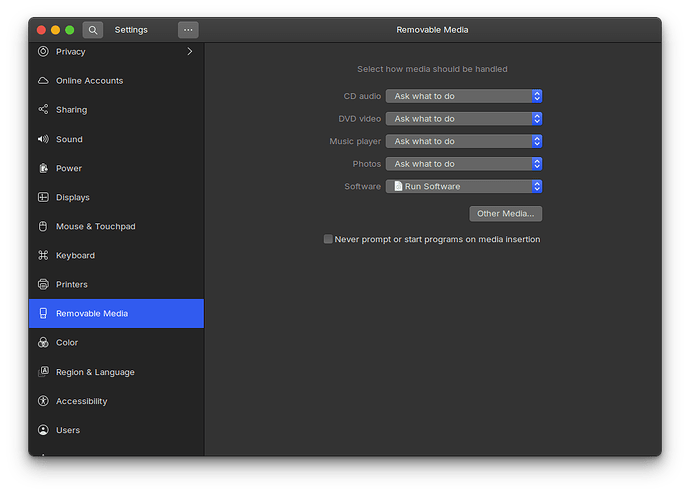Image resolution: width=690 pixels, height=495 pixels.
Task: Click the Other Media... button
Action: (505, 214)
